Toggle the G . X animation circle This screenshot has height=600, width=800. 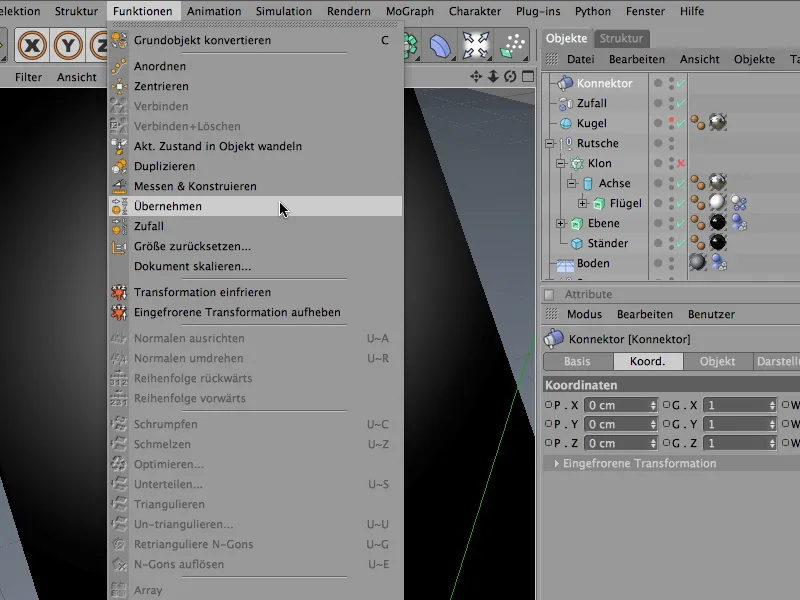click(666, 405)
